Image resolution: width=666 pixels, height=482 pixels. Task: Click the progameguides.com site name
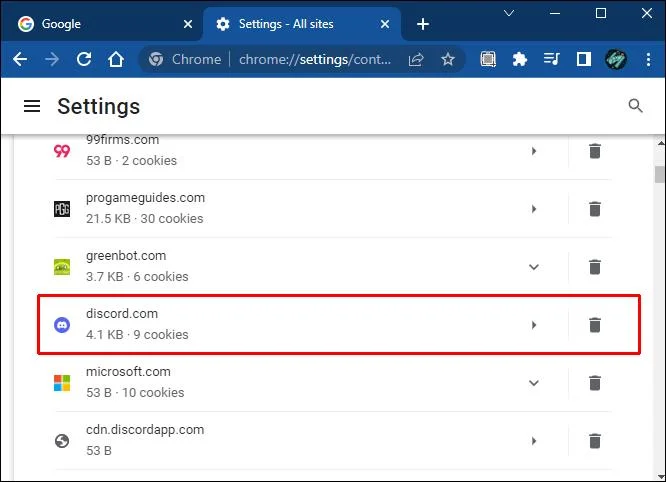click(x=145, y=198)
